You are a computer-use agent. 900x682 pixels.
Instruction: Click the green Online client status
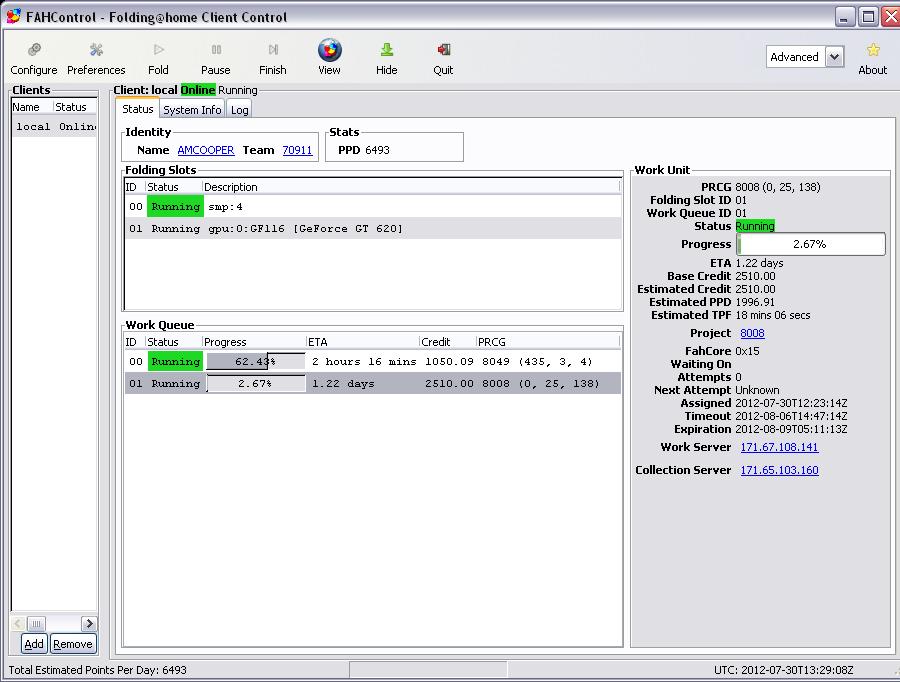pyautogui.click(x=198, y=90)
